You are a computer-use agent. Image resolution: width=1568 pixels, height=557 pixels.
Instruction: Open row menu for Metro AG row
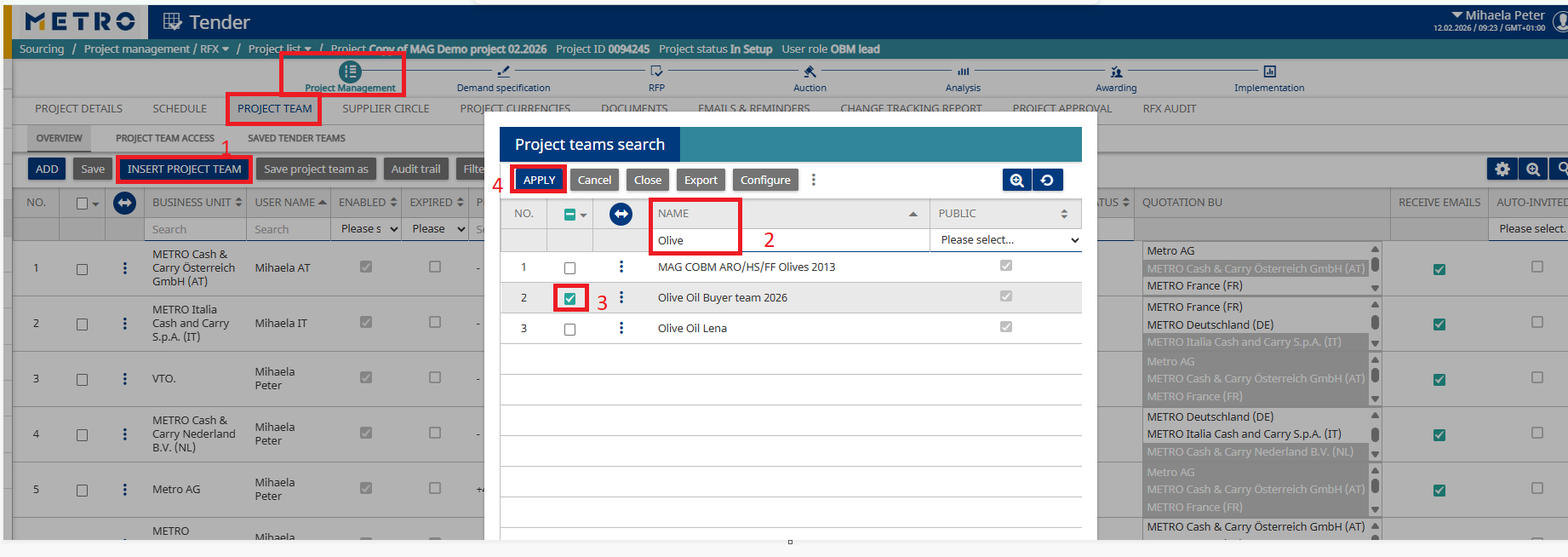point(124,490)
